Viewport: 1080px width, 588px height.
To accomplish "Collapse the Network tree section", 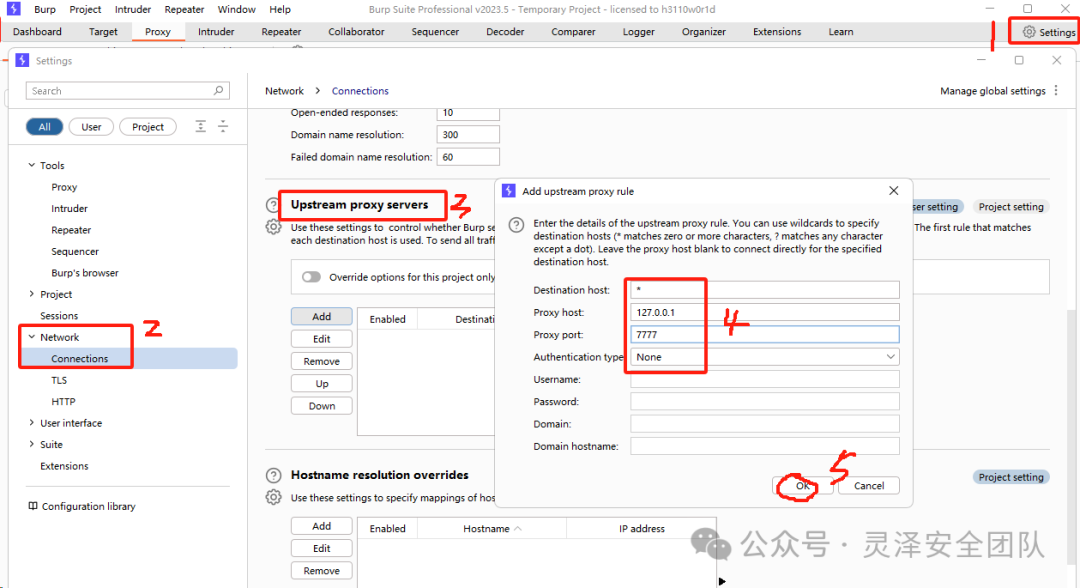I will 32,337.
